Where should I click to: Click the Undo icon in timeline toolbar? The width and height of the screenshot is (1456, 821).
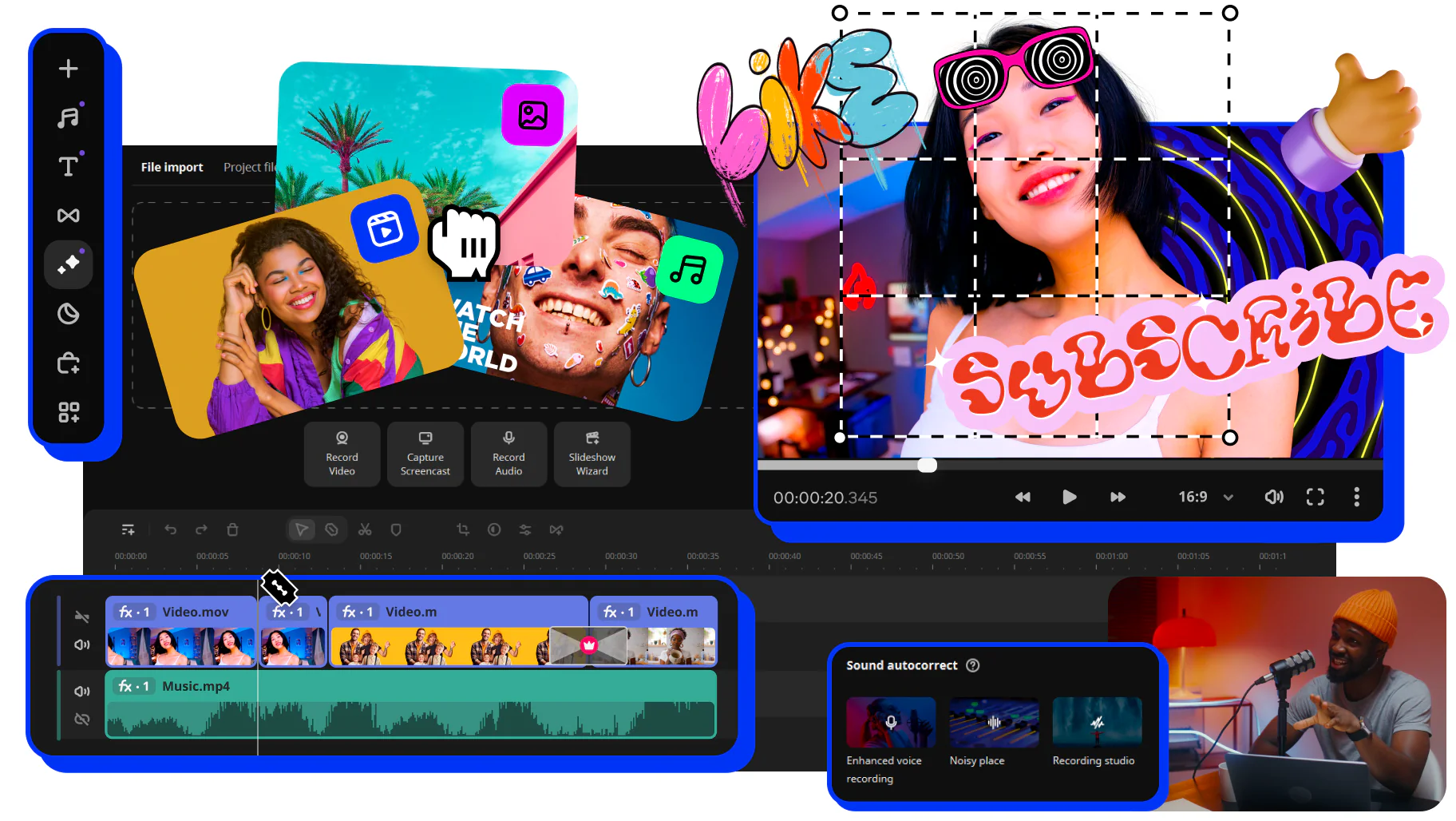pos(170,529)
